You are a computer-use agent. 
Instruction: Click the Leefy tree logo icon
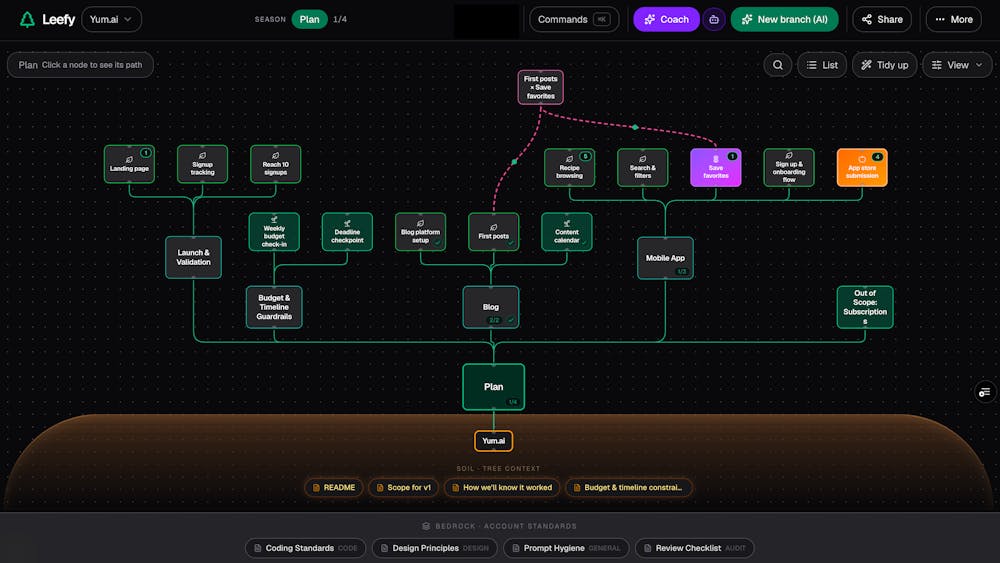click(27, 19)
